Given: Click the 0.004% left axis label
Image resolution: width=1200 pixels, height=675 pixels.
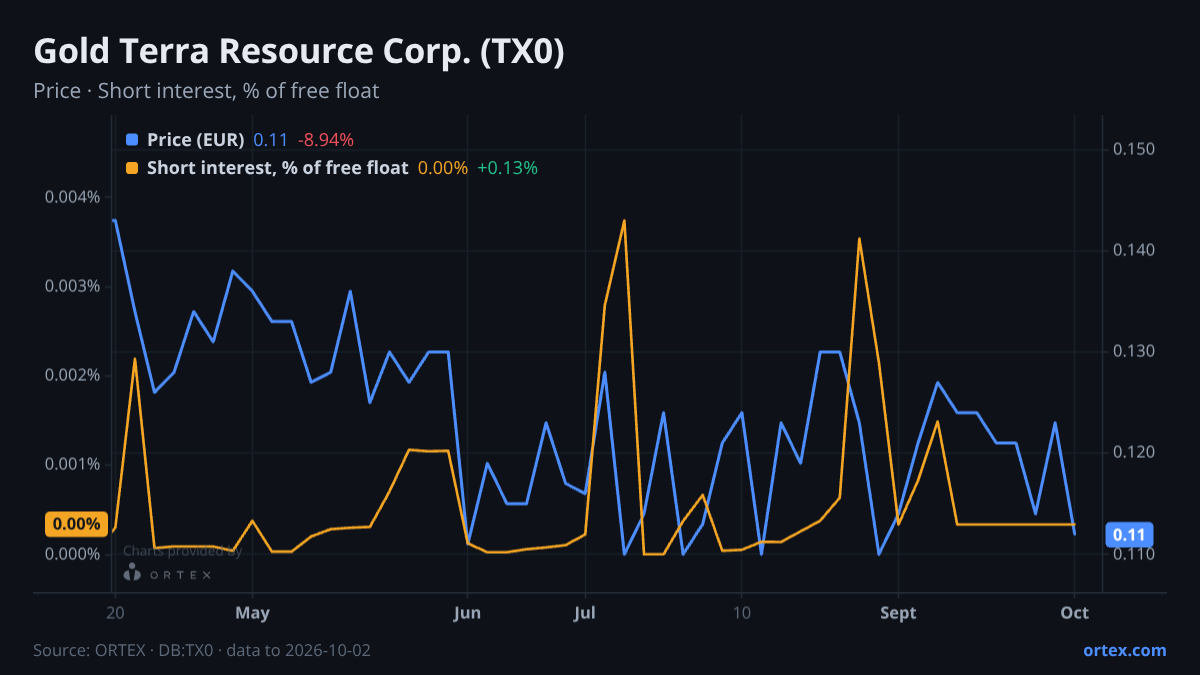Looking at the screenshot, I should 72,197.
